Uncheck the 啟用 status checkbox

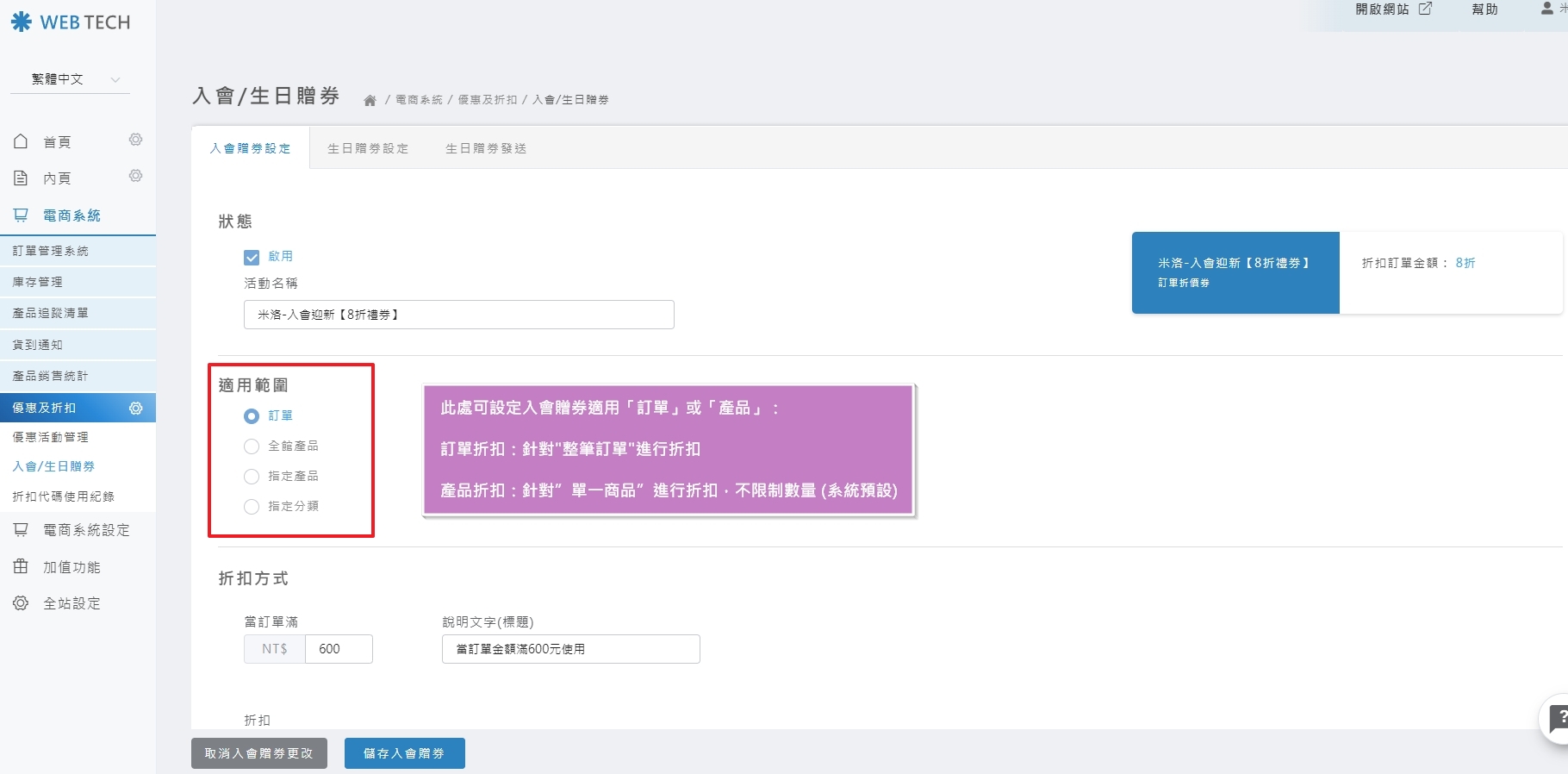point(252,257)
